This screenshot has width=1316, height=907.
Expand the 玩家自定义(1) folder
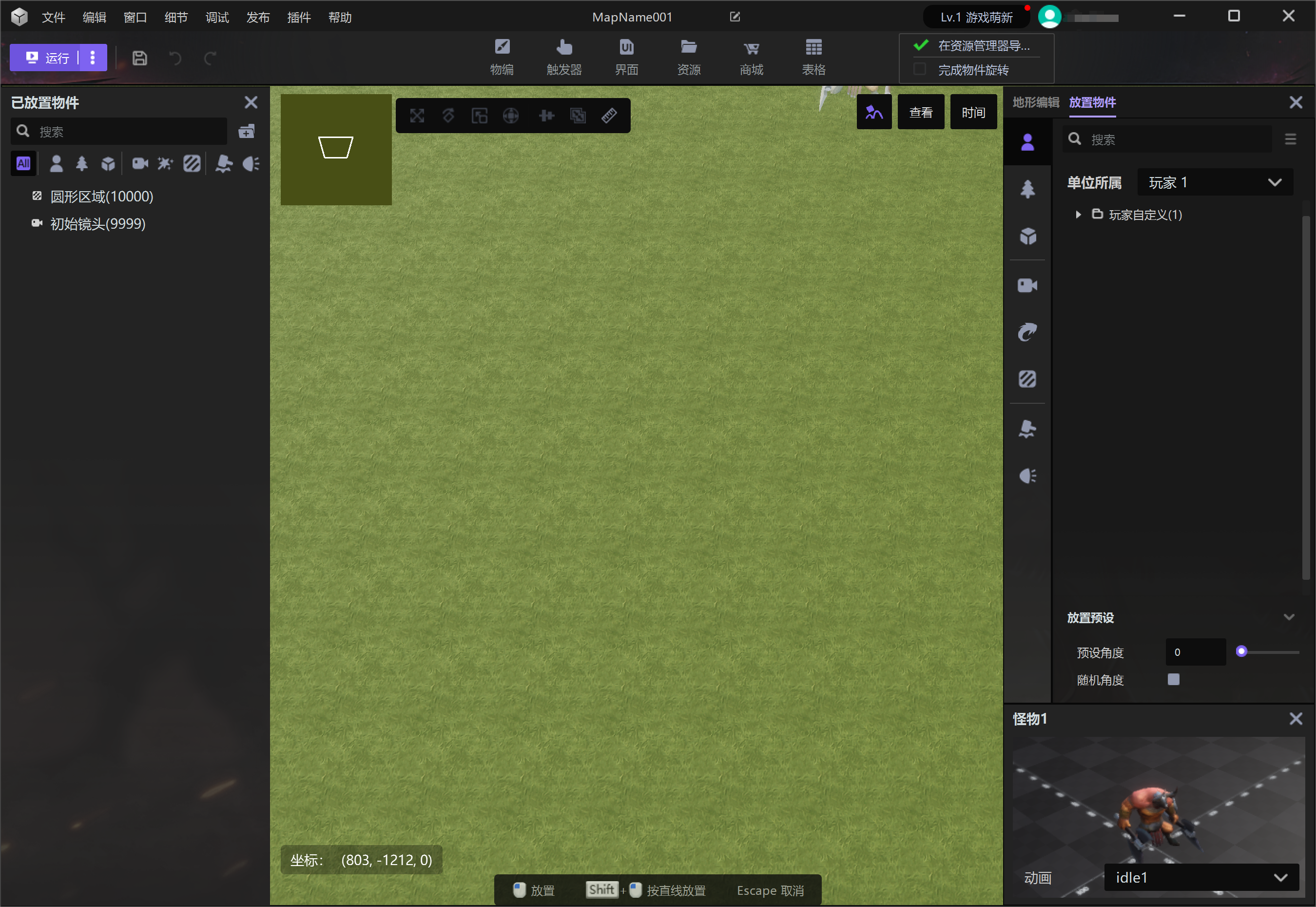(x=1078, y=215)
